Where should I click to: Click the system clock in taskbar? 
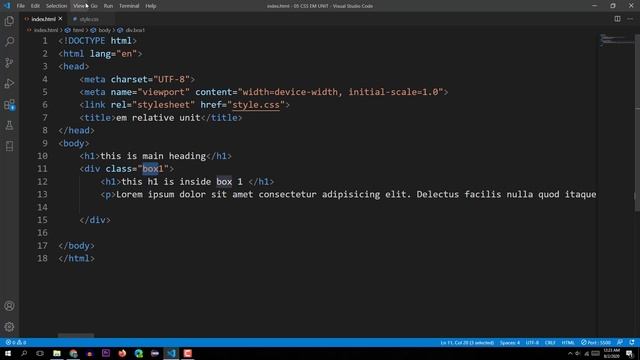point(611,353)
